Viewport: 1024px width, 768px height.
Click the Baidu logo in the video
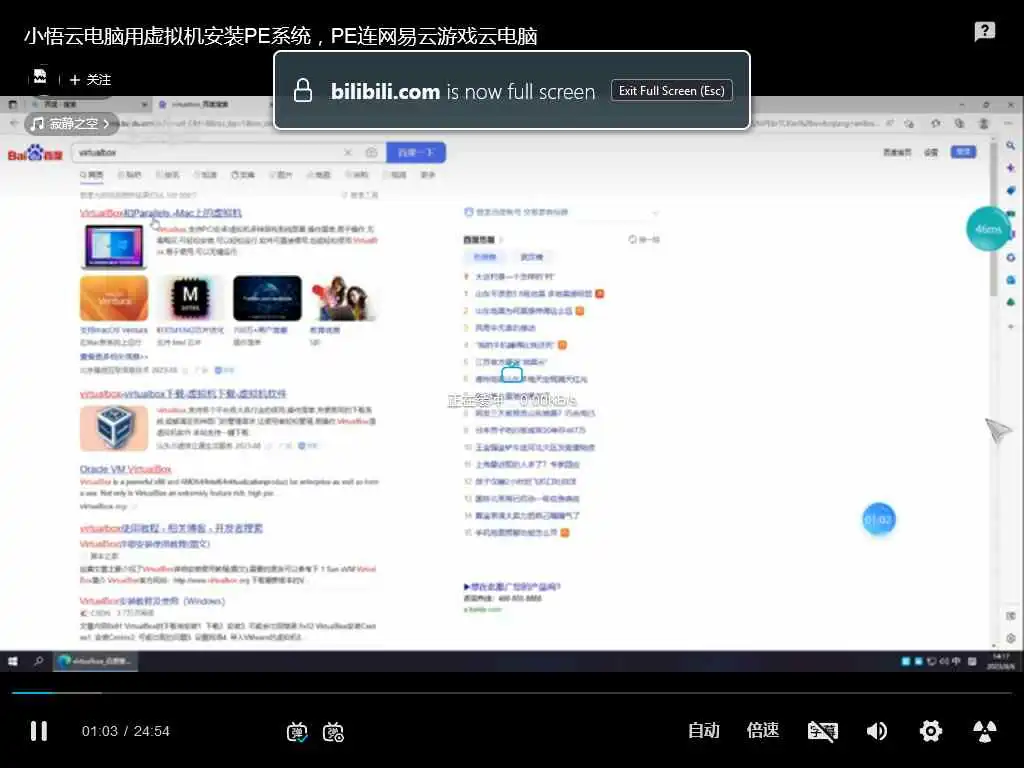(35, 154)
